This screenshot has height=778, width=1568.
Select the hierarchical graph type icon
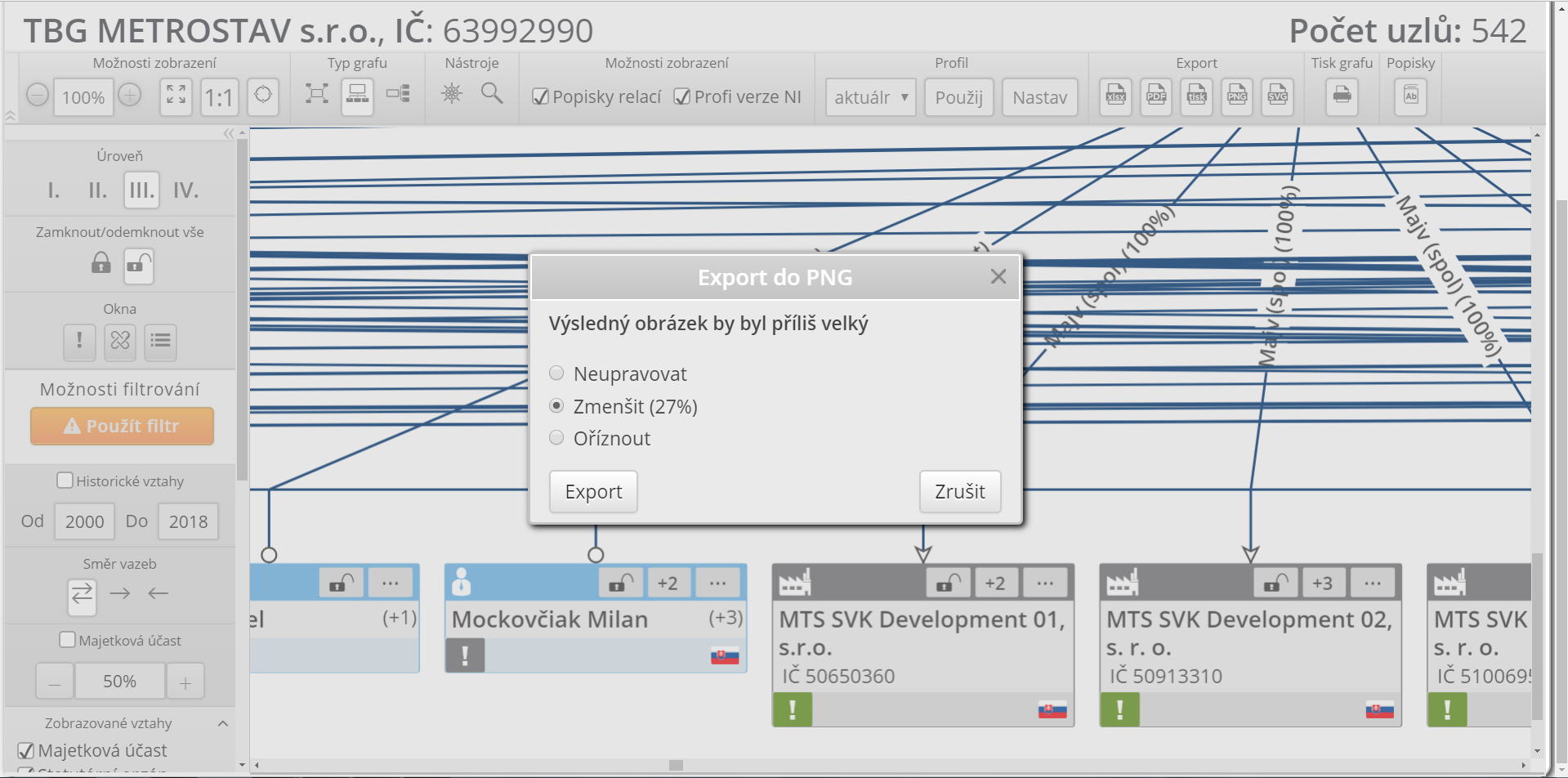coord(357,96)
